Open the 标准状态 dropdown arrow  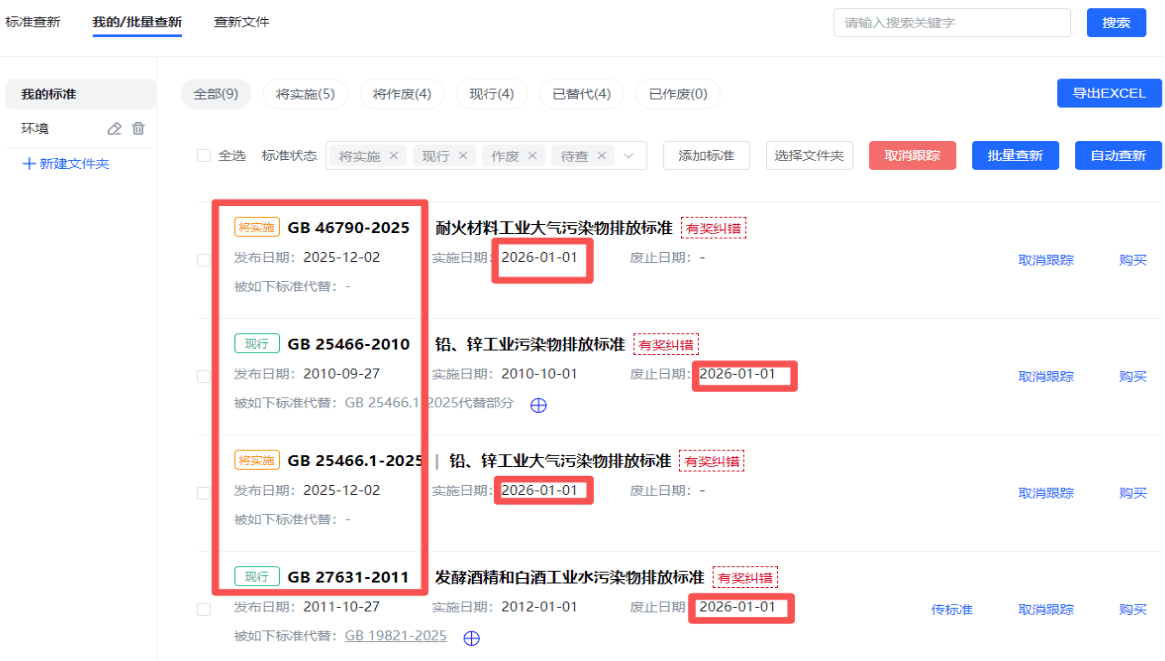(x=629, y=156)
